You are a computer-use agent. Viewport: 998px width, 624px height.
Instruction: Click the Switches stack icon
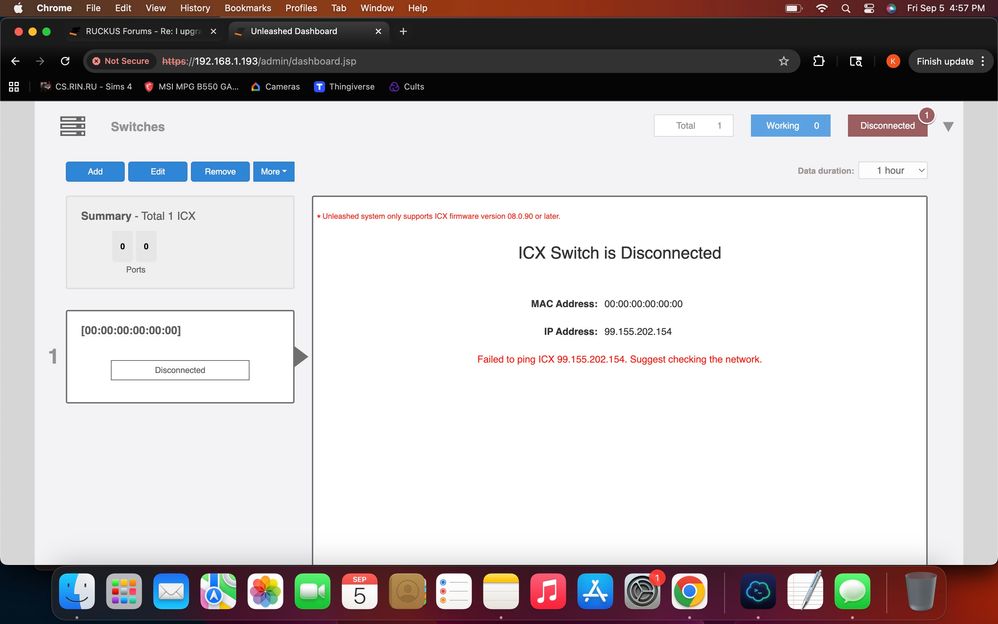point(72,127)
